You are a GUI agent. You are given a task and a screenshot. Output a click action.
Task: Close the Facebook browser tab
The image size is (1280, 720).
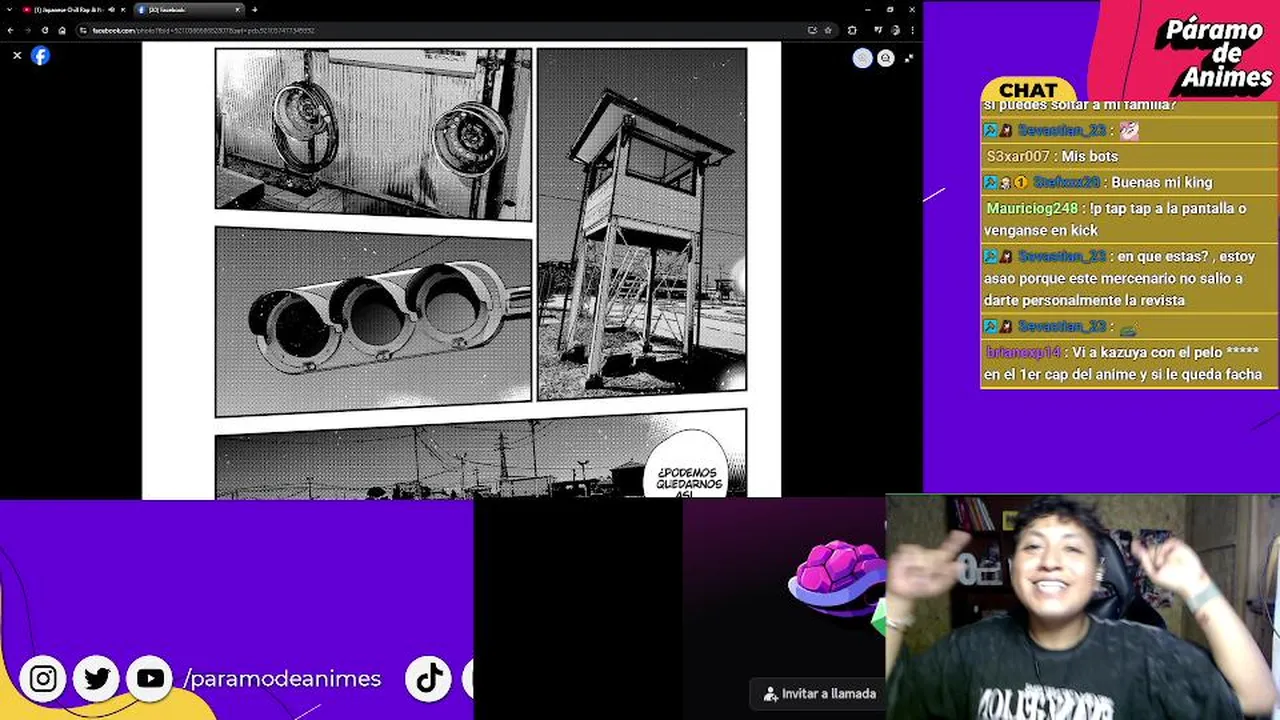pos(237,10)
